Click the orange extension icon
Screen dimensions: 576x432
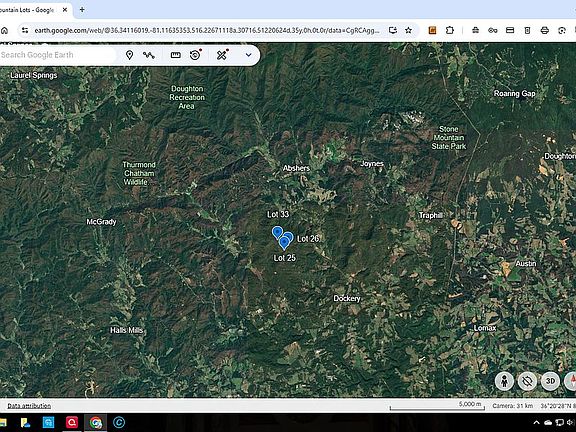coord(432,30)
